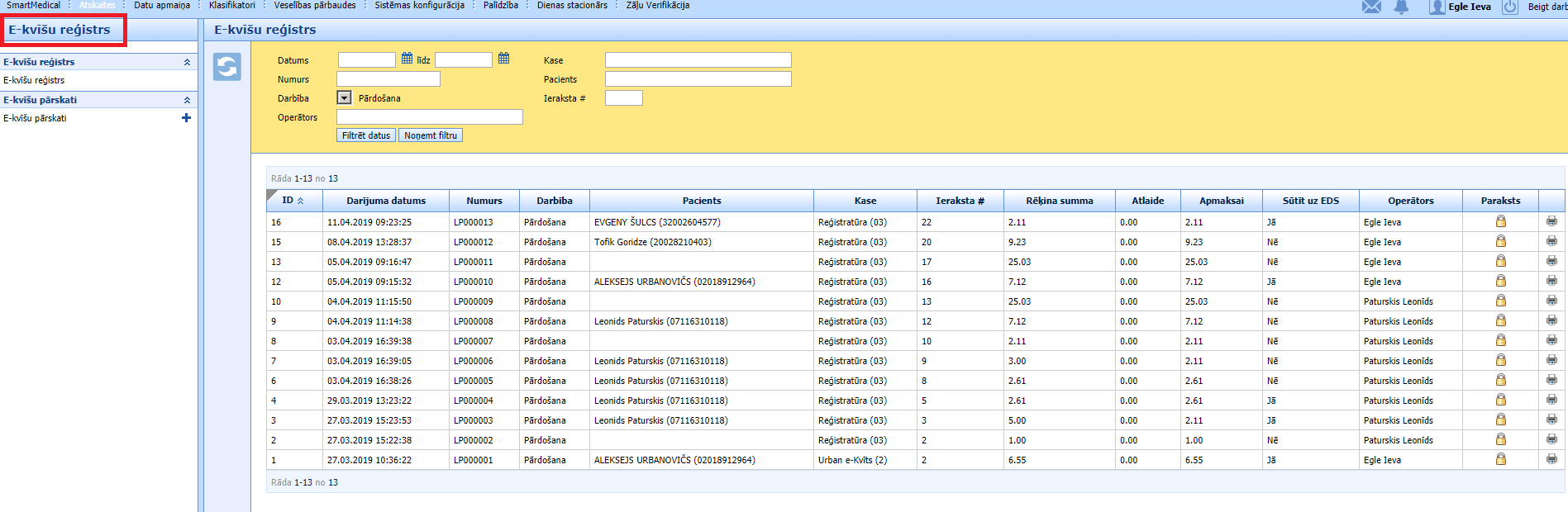1568x512 pixels.
Task: Click into the Pacients filter field
Action: [698, 79]
